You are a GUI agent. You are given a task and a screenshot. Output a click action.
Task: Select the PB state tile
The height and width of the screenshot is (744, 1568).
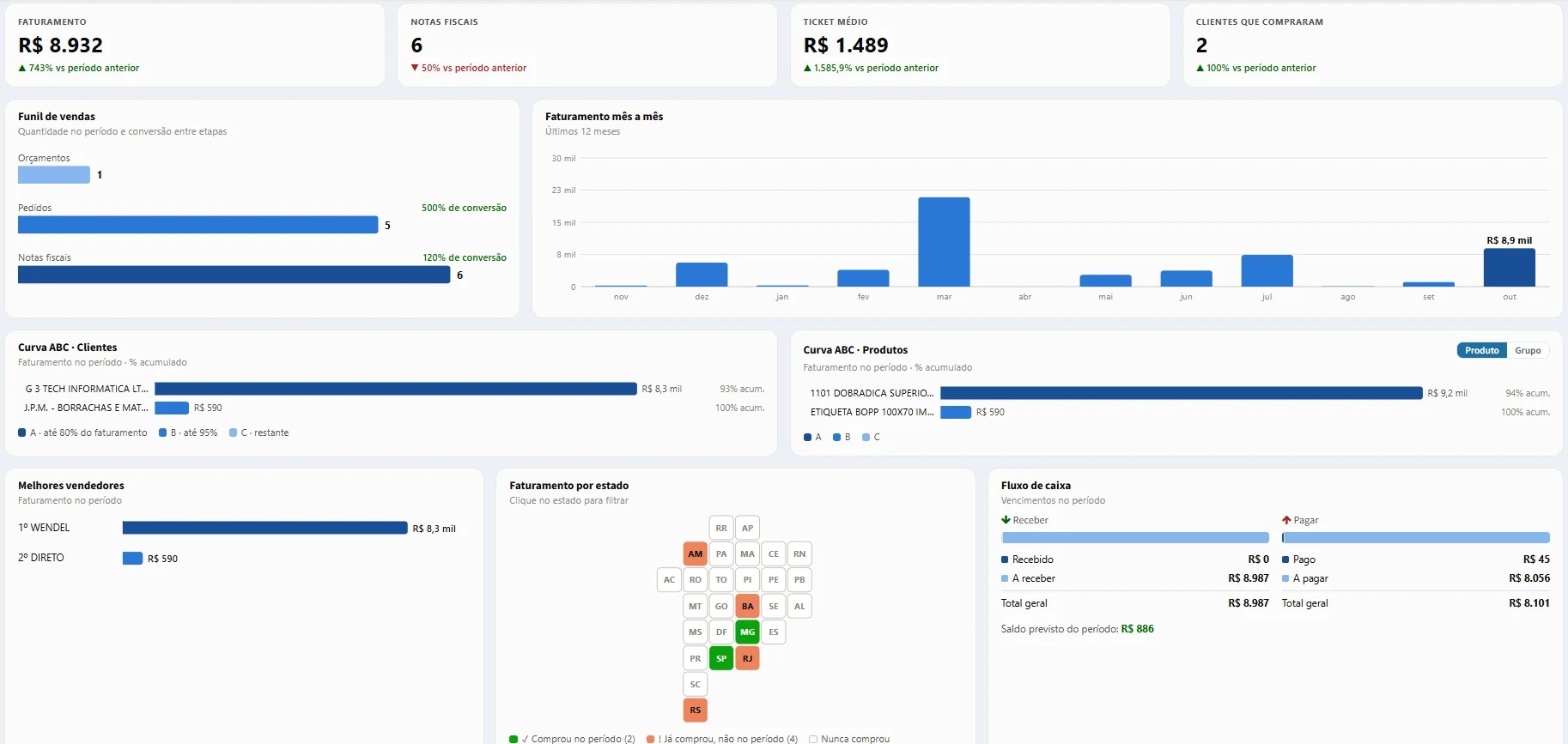799,579
